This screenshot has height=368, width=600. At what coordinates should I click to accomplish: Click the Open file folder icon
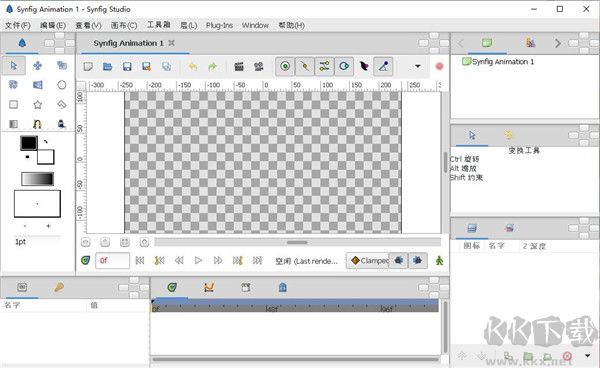[108, 67]
